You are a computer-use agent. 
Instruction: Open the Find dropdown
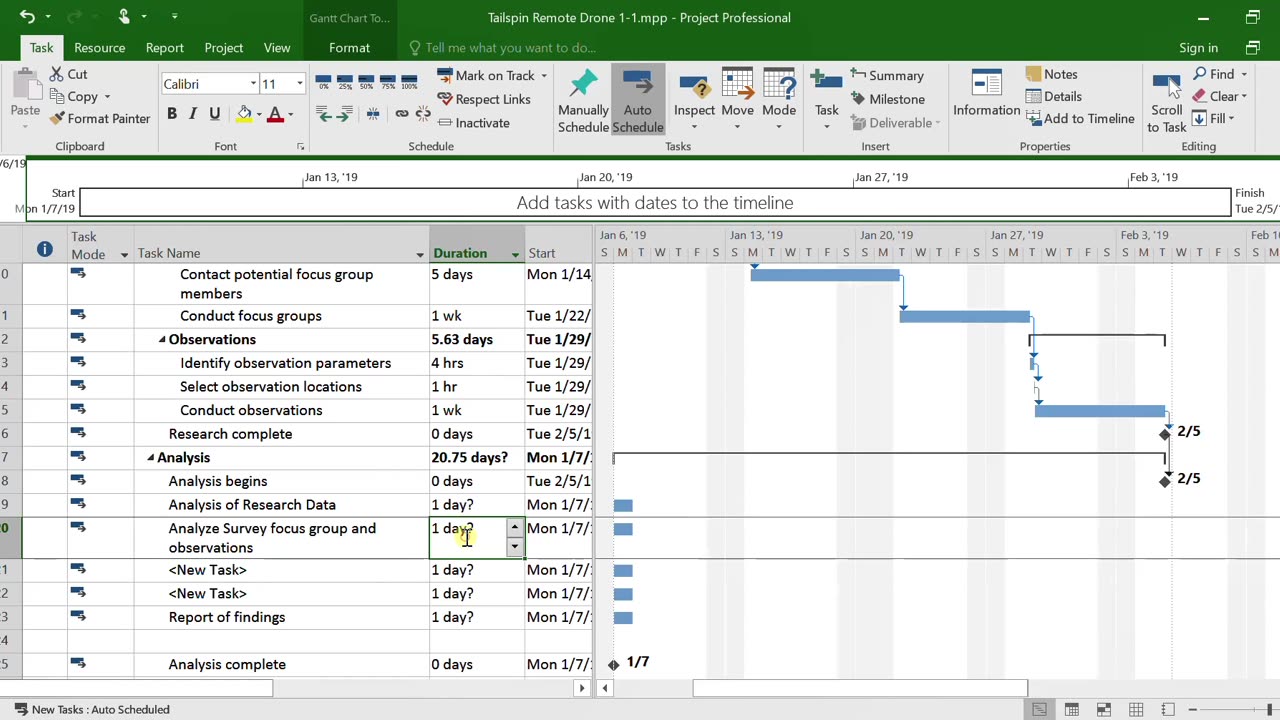(x=1243, y=74)
